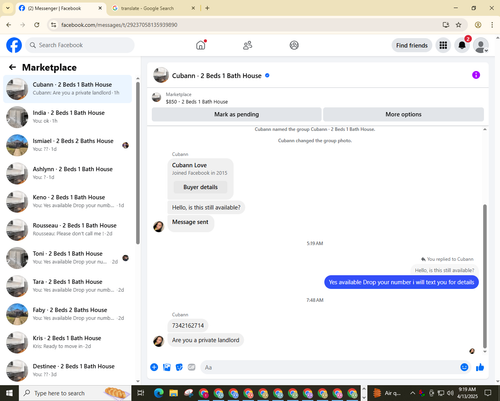Image resolution: width=500 pixels, height=401 pixels.
Task: Open emoji picker in message box
Action: pyautogui.click(x=464, y=367)
